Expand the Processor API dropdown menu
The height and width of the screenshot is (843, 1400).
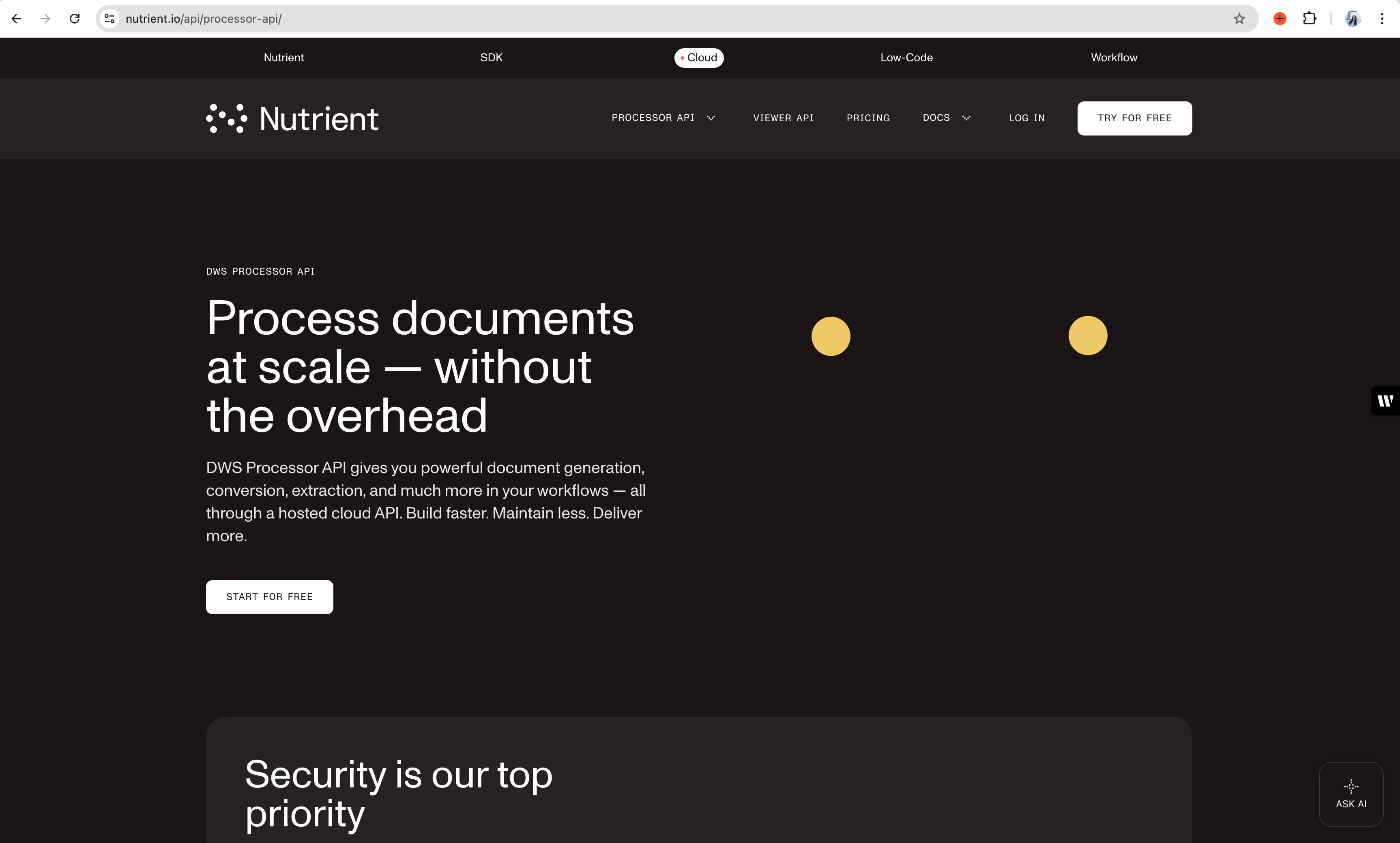[663, 118]
